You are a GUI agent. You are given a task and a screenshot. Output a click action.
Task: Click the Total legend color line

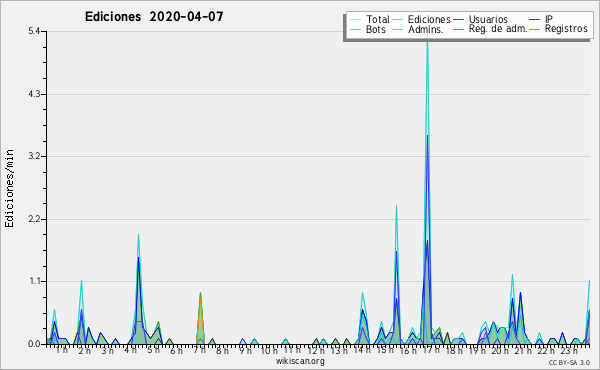point(355,20)
